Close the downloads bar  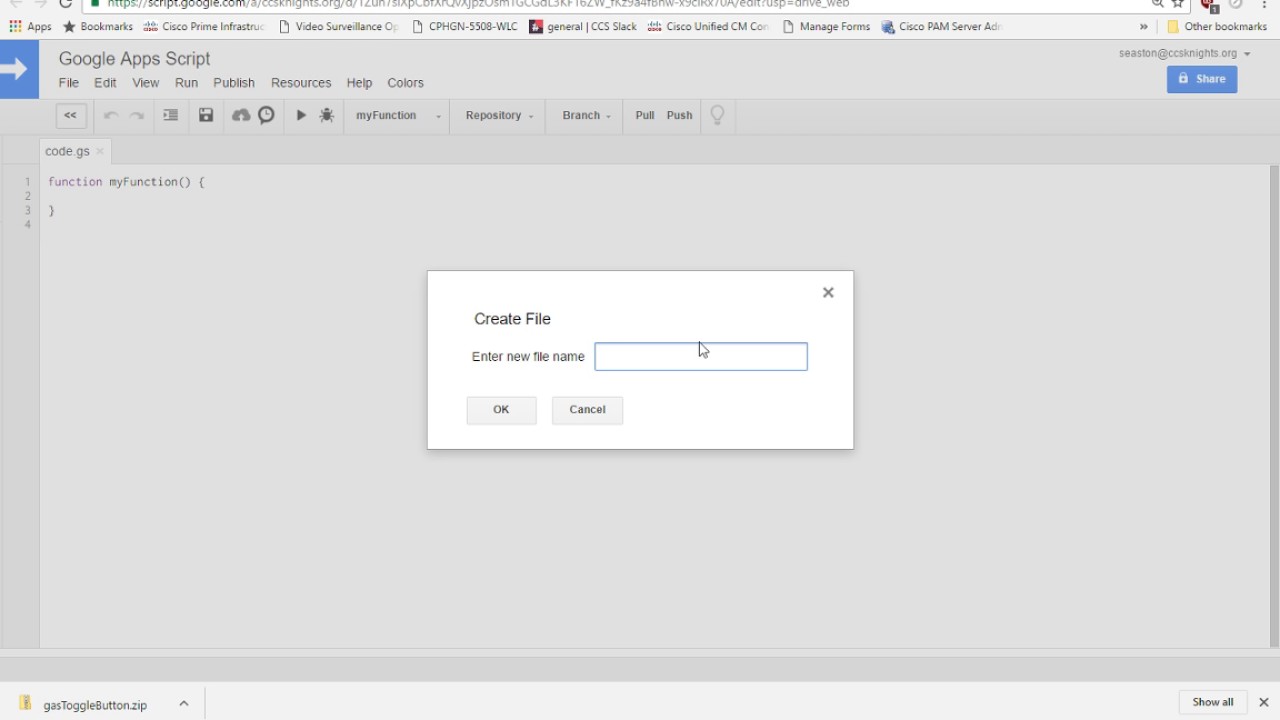point(1263,702)
